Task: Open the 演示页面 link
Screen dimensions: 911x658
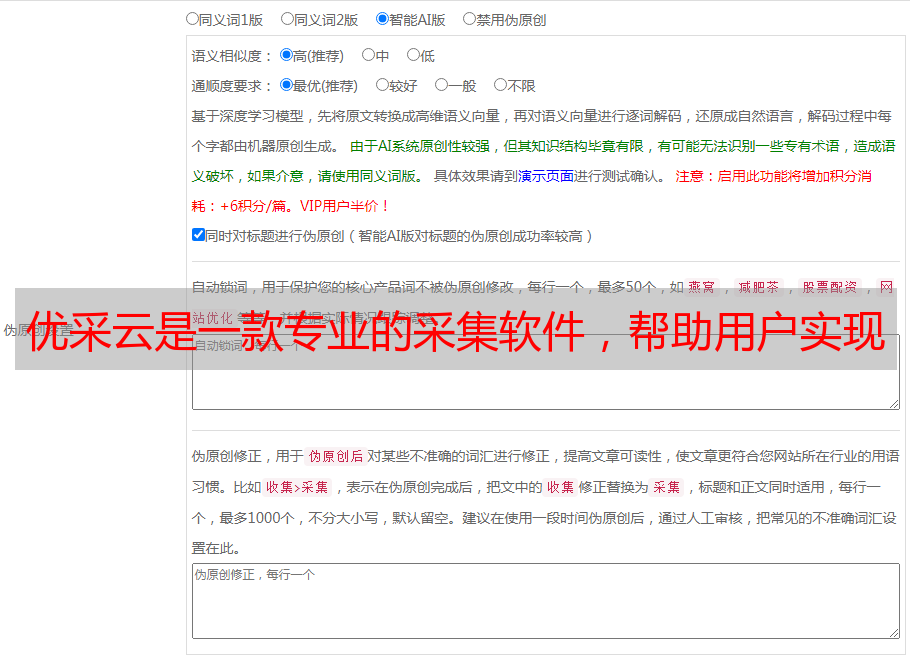Action: click(x=546, y=176)
